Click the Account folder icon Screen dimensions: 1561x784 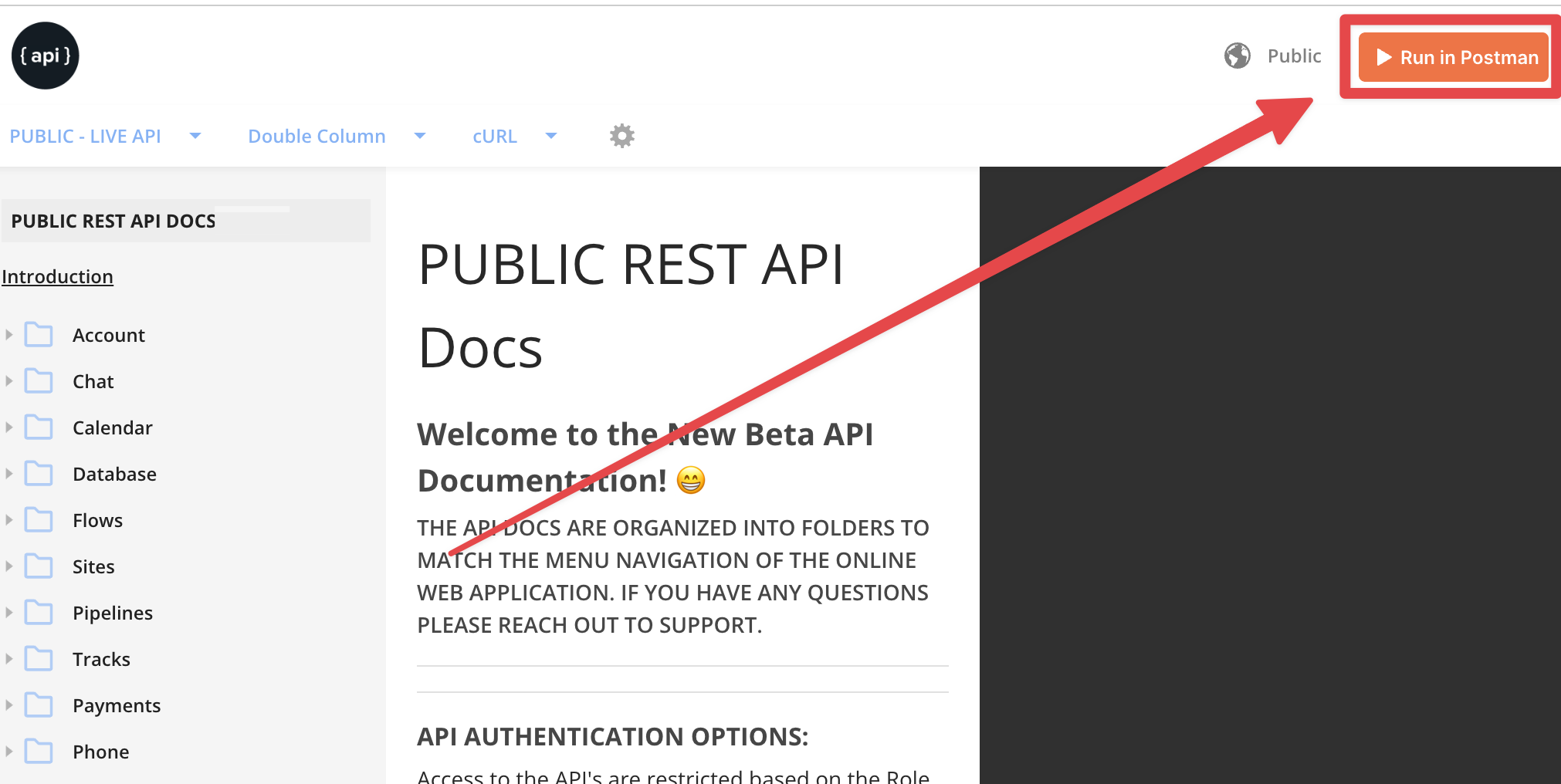pyautogui.click(x=39, y=334)
